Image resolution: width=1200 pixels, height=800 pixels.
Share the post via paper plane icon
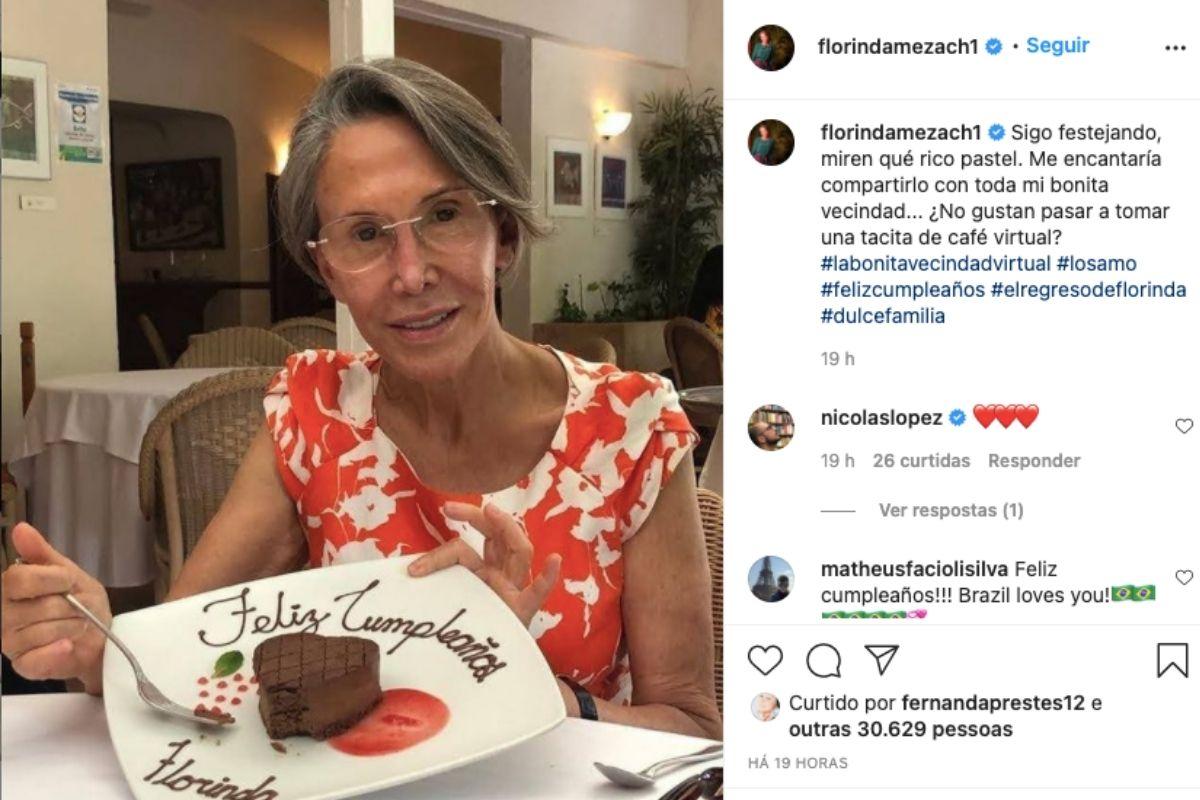coord(881,660)
